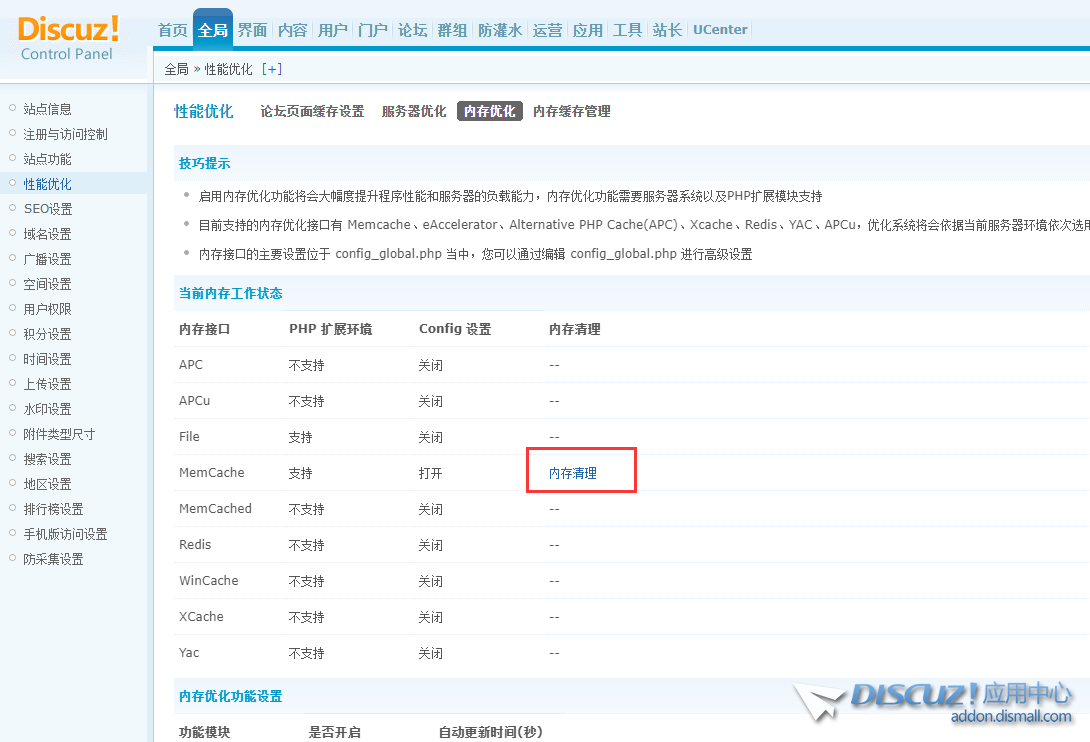Open 注册与访问控制 in the sidebar
The width and height of the screenshot is (1090, 742).
pos(65,134)
